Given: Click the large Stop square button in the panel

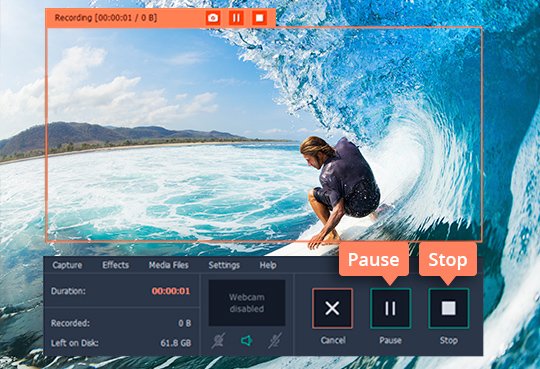Looking at the screenshot, I should [x=449, y=308].
